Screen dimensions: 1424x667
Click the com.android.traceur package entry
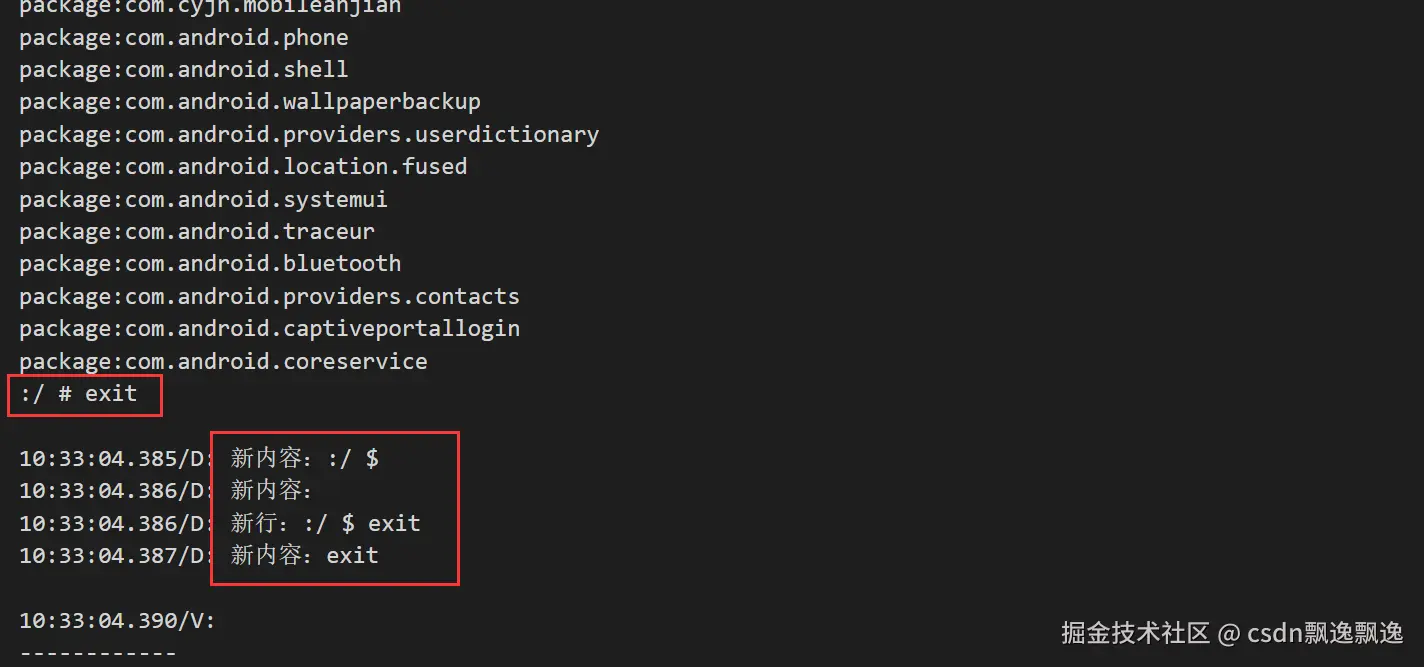[197, 231]
